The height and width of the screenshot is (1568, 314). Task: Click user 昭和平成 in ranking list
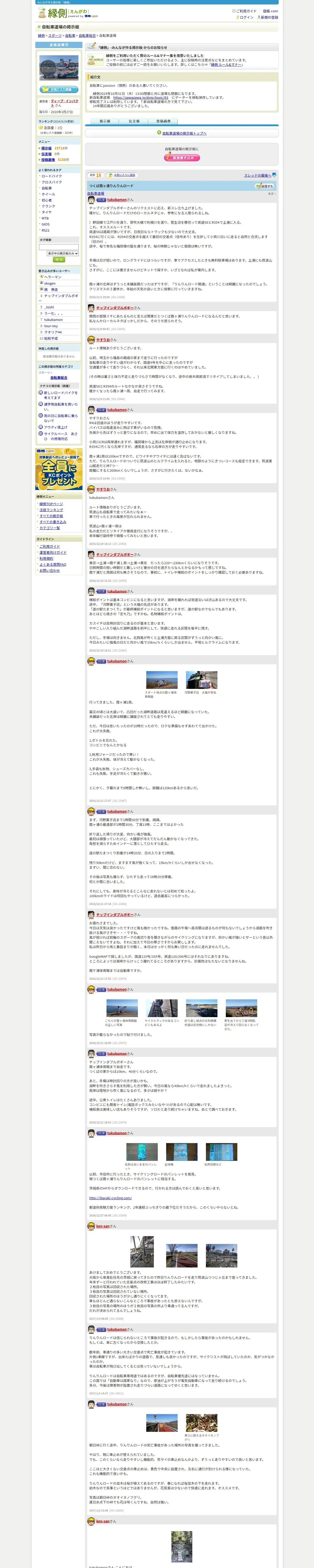pyautogui.click(x=51, y=338)
